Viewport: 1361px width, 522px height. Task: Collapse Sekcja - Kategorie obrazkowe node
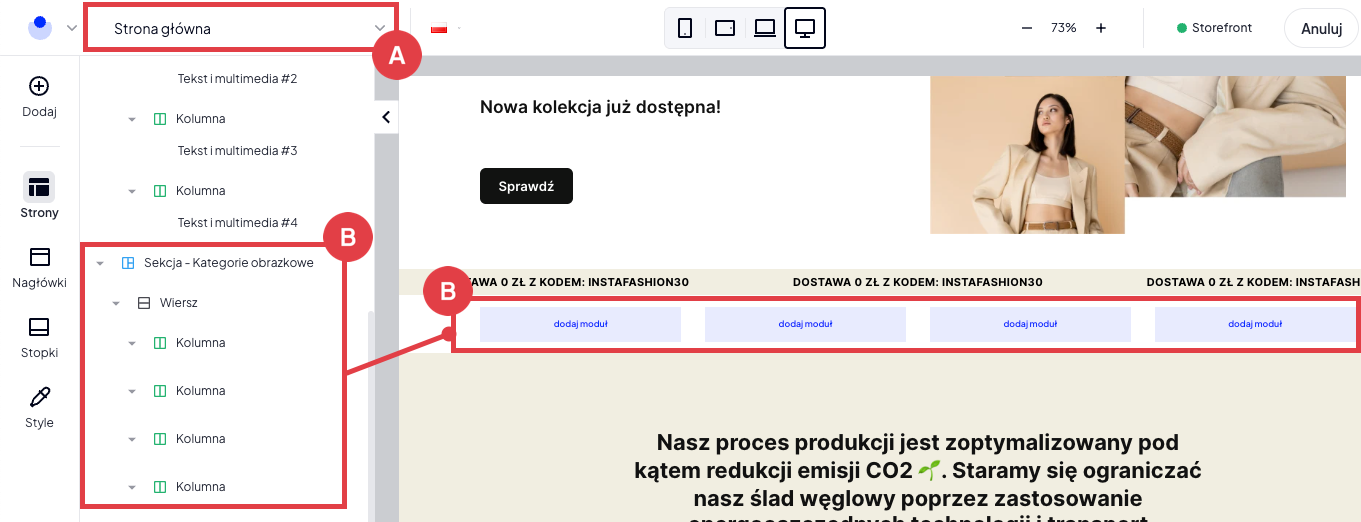[x=100, y=264]
